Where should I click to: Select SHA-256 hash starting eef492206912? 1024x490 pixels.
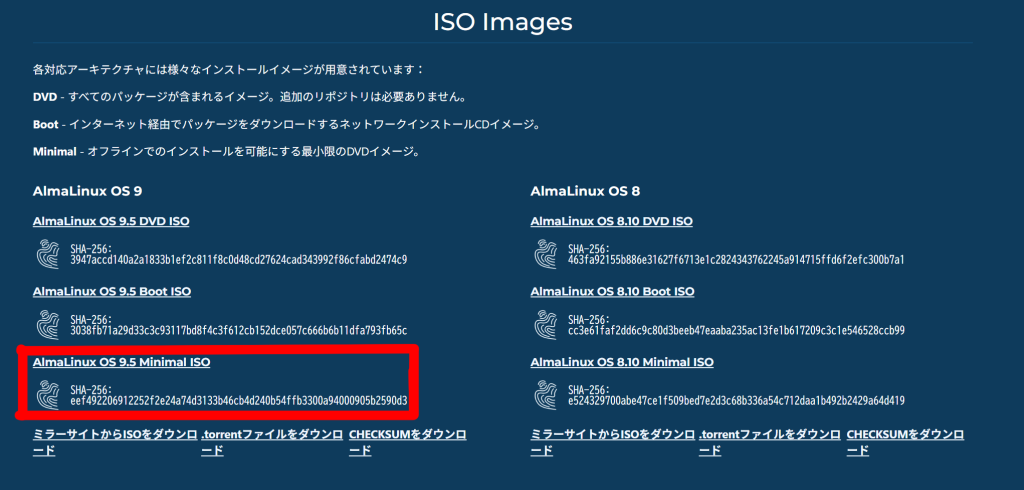coord(238,400)
